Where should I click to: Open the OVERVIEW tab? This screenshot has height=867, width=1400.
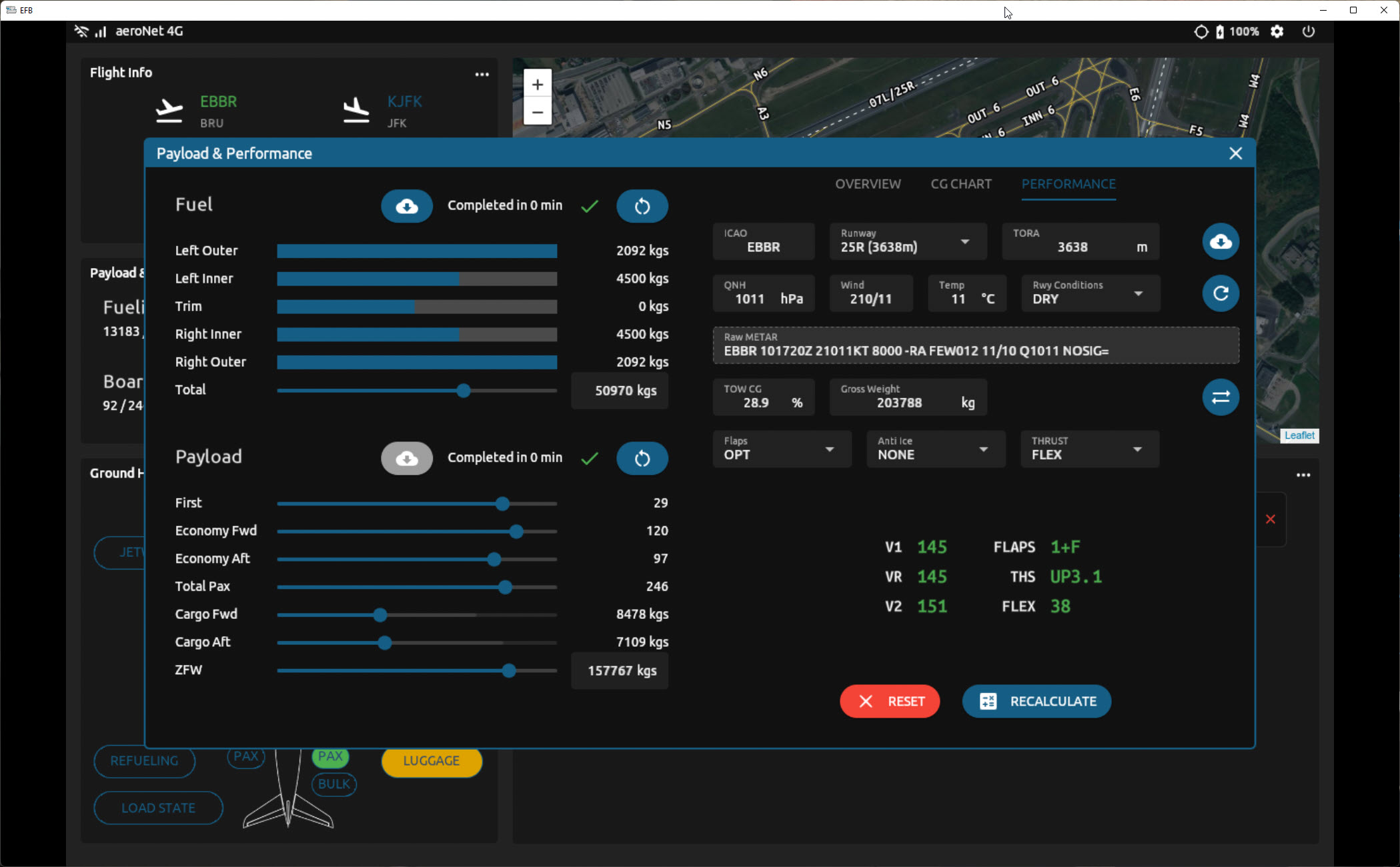pyautogui.click(x=868, y=184)
